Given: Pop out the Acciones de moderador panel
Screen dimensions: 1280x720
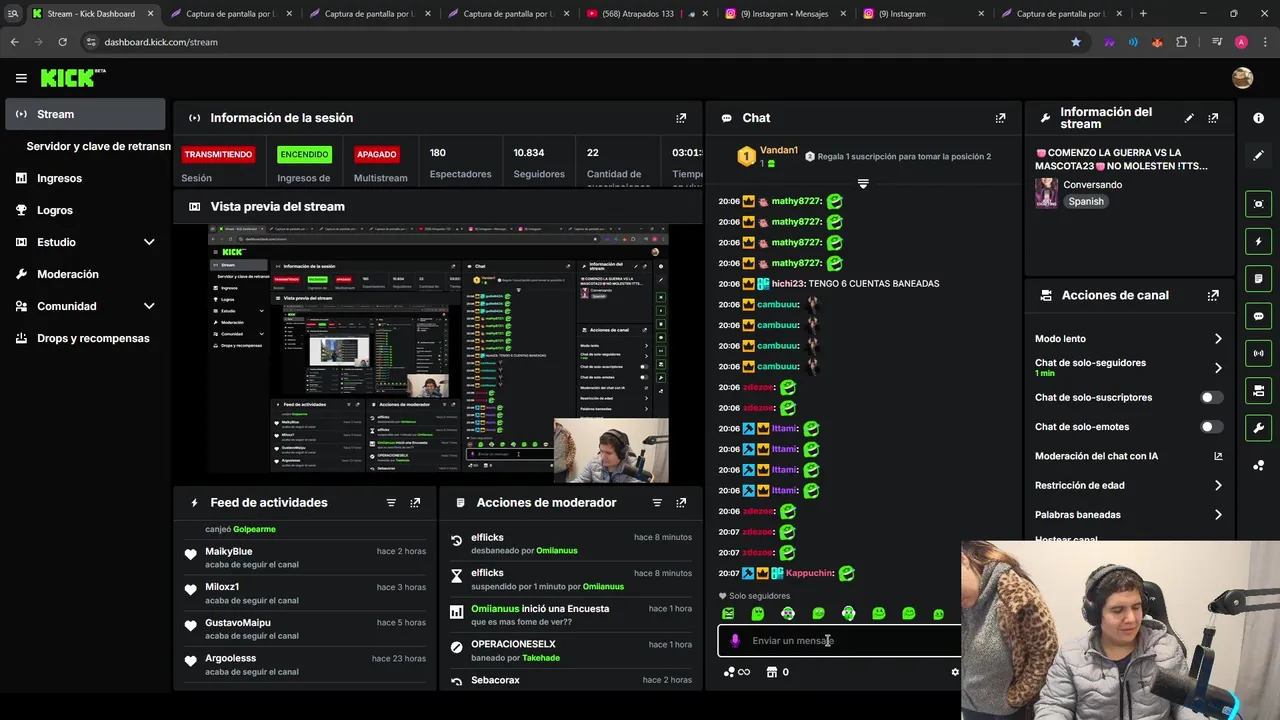Looking at the screenshot, I should tap(681, 503).
